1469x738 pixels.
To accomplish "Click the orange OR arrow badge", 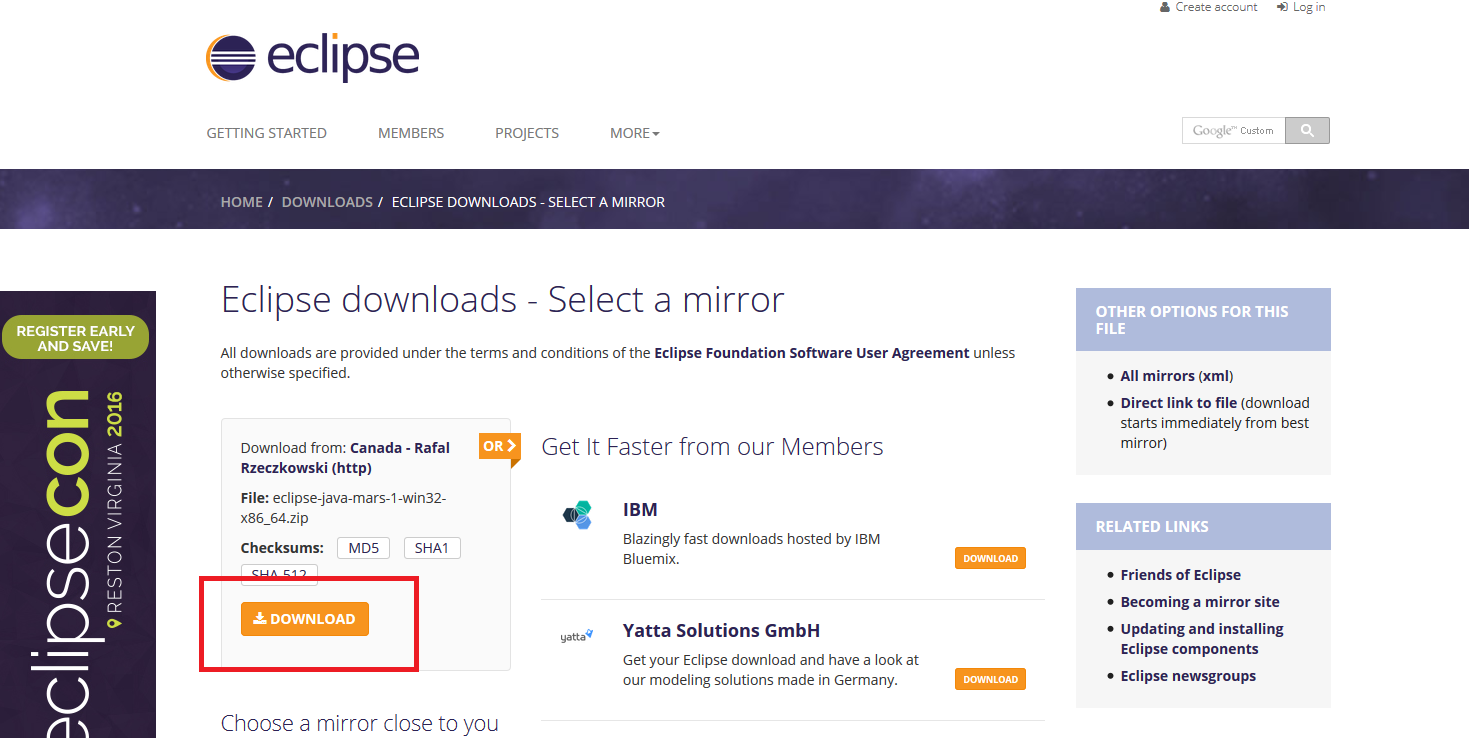I will (499, 446).
